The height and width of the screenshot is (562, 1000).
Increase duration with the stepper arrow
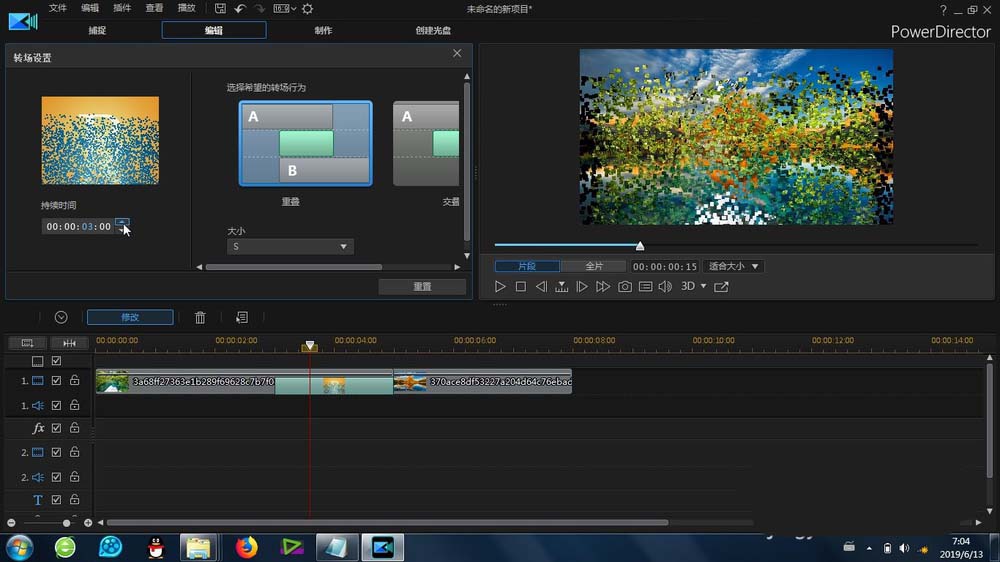[122, 222]
